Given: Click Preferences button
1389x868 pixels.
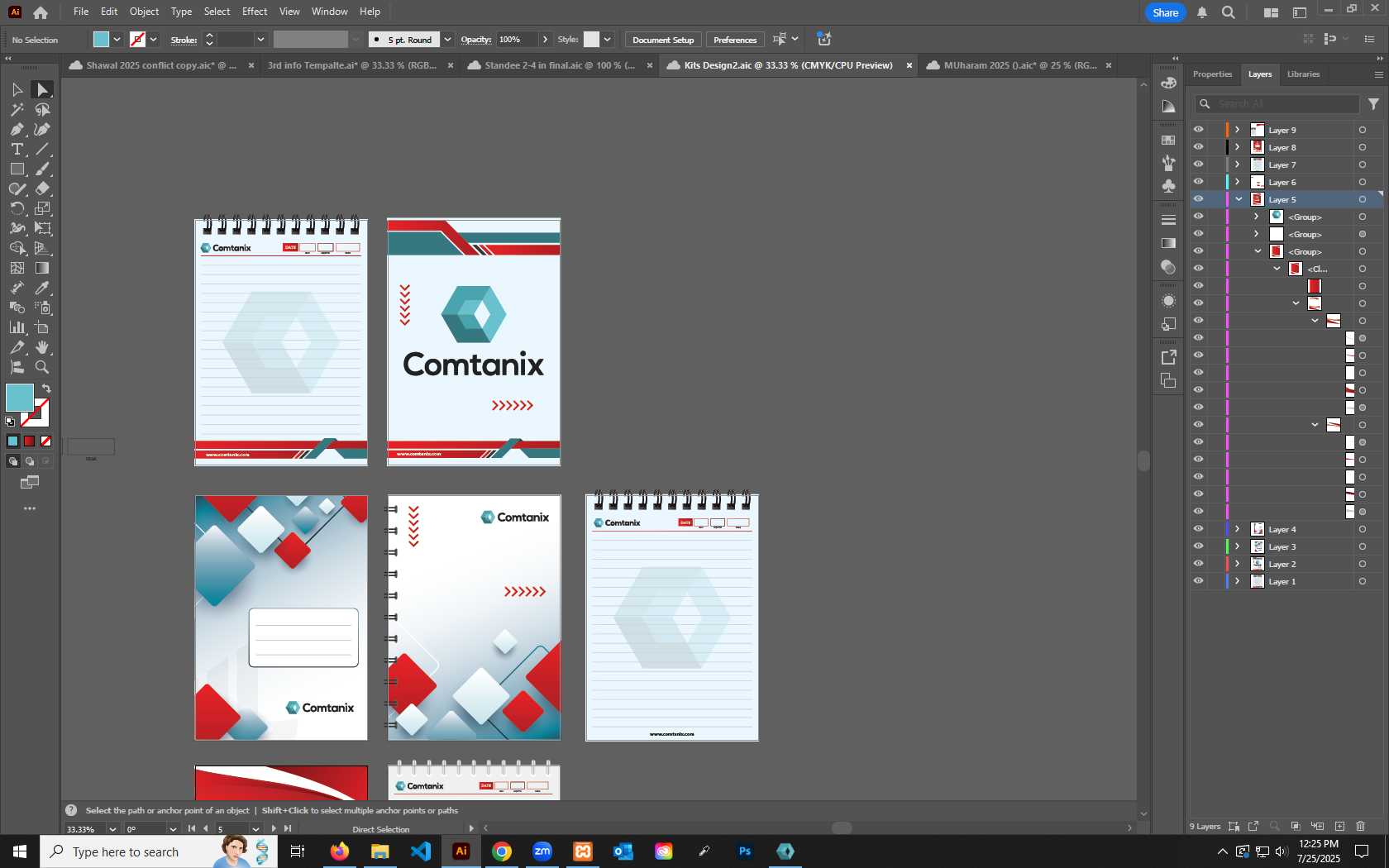Looking at the screenshot, I should tap(735, 40).
